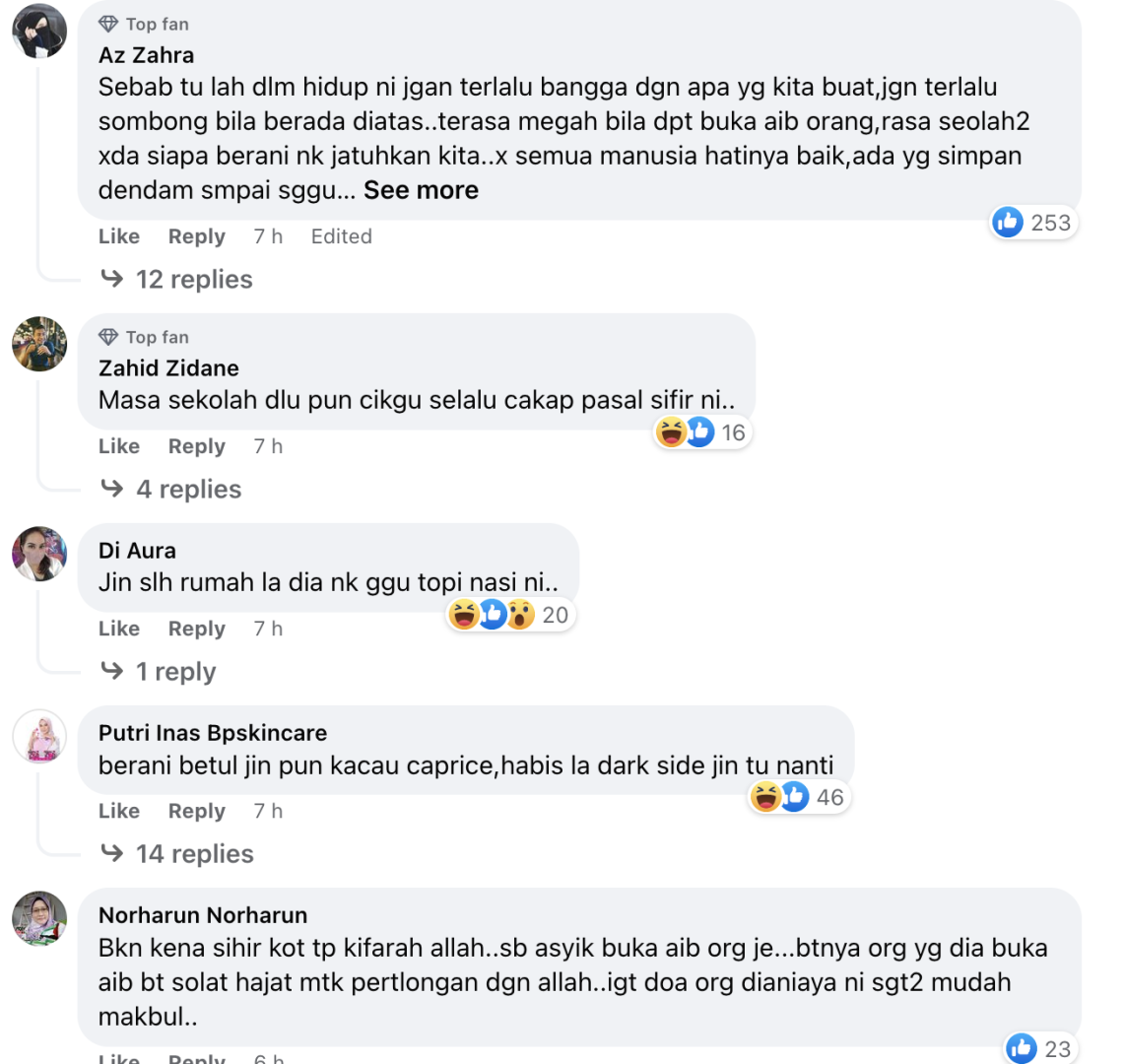Show the 1 reply under Di Aura's comment

175,672
